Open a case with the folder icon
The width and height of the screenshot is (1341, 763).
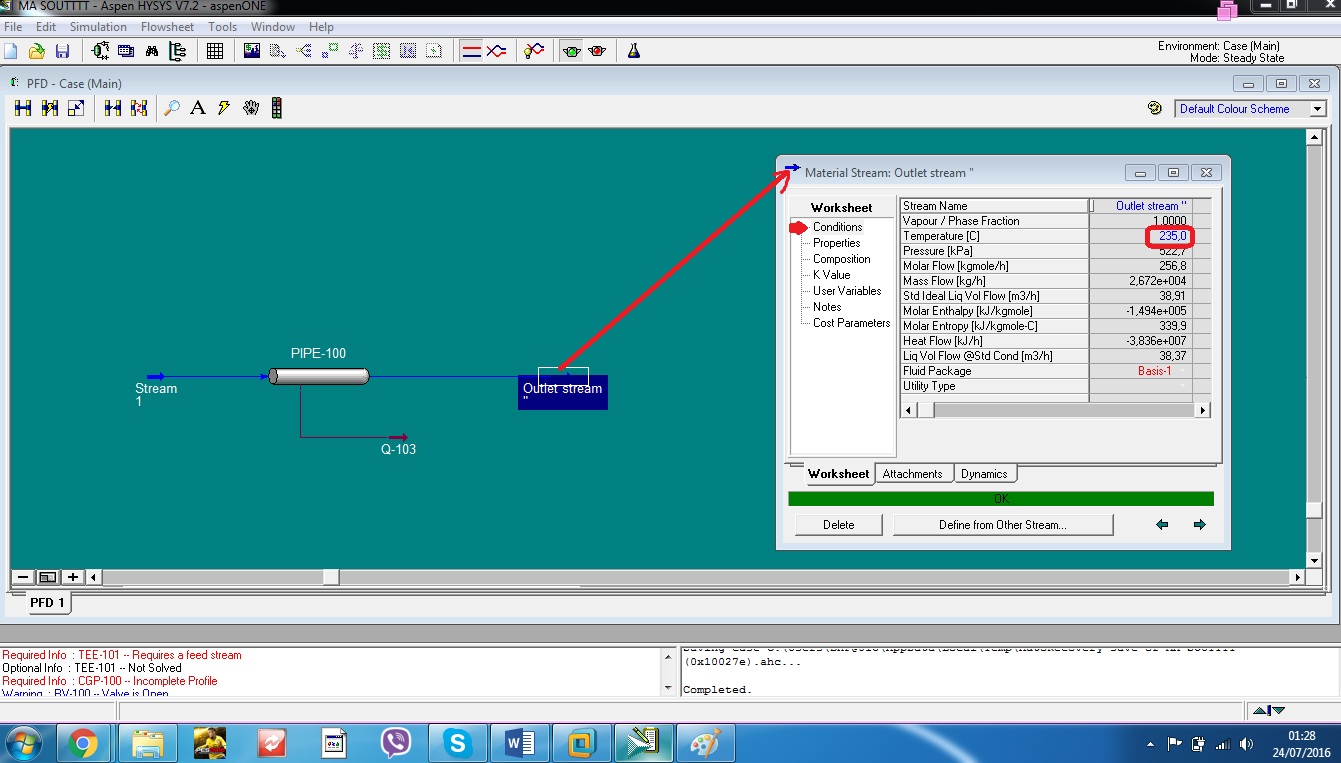click(x=37, y=51)
